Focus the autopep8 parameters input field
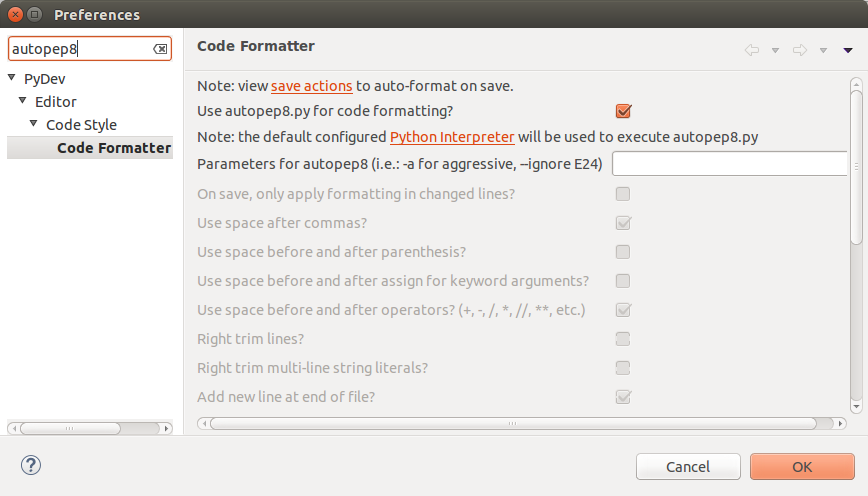 coord(730,164)
